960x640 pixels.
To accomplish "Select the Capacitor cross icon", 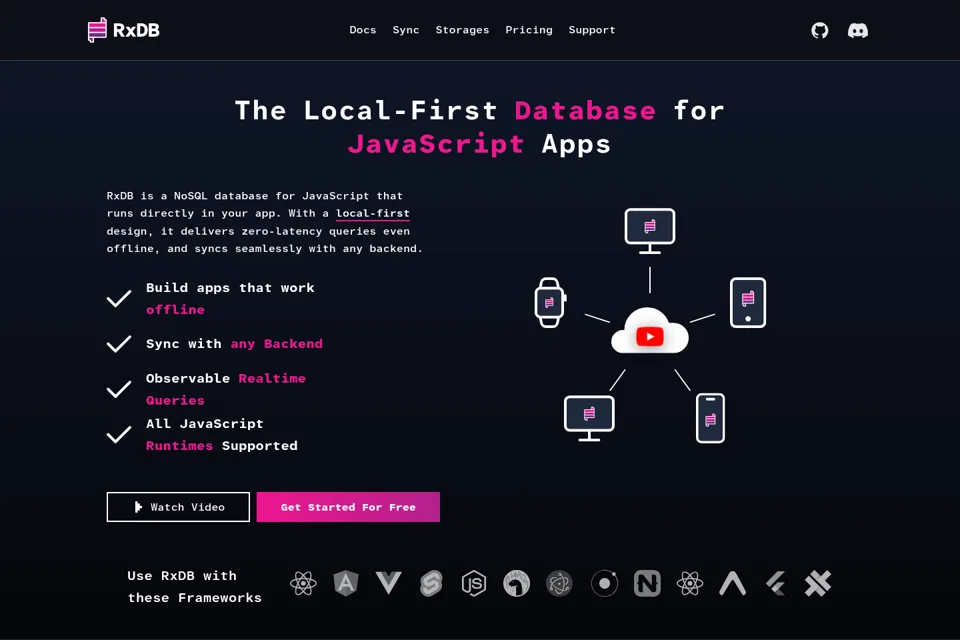I will click(x=818, y=583).
